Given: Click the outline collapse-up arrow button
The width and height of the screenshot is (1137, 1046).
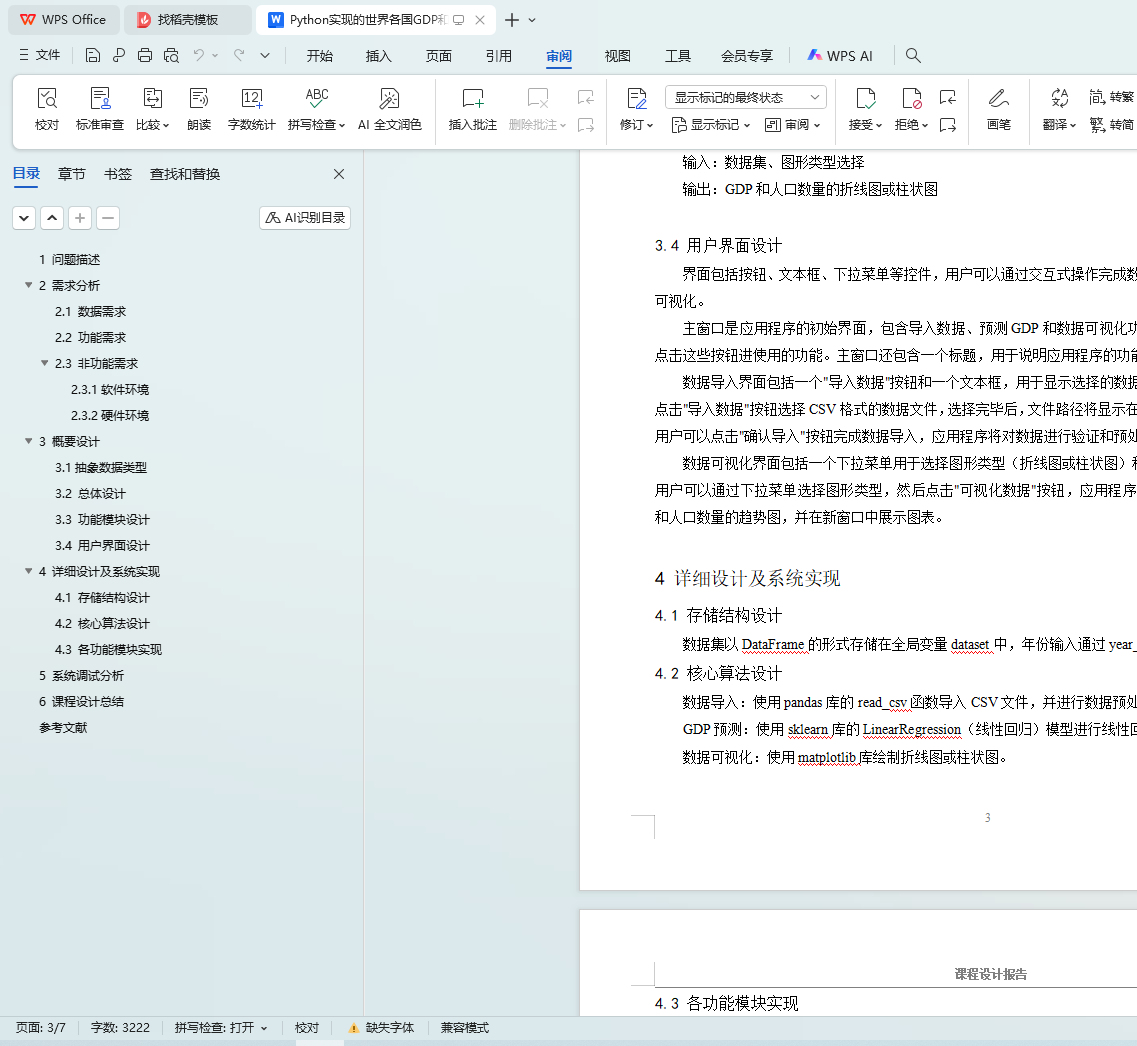Looking at the screenshot, I should (52, 217).
